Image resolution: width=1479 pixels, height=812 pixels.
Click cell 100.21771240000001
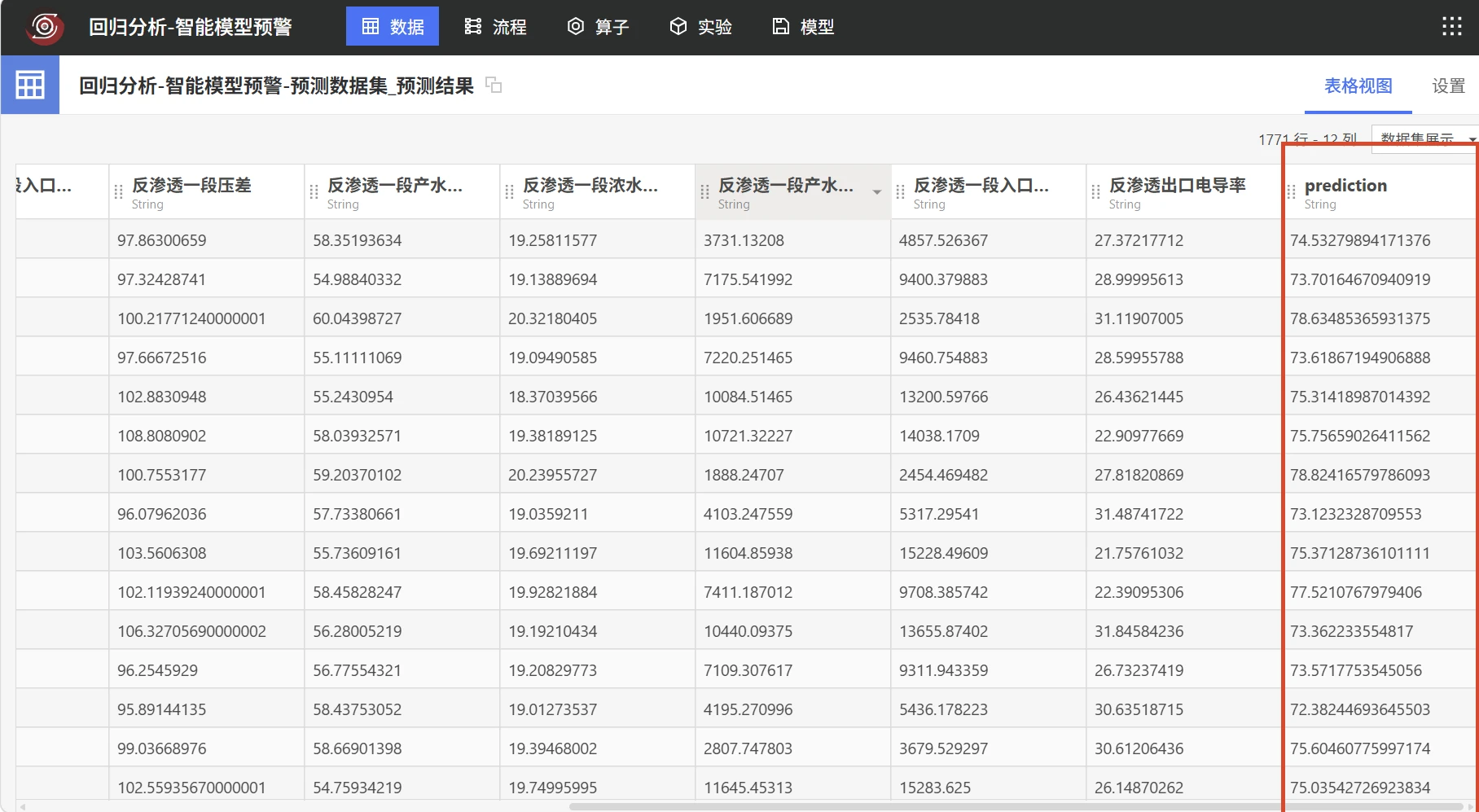207,318
